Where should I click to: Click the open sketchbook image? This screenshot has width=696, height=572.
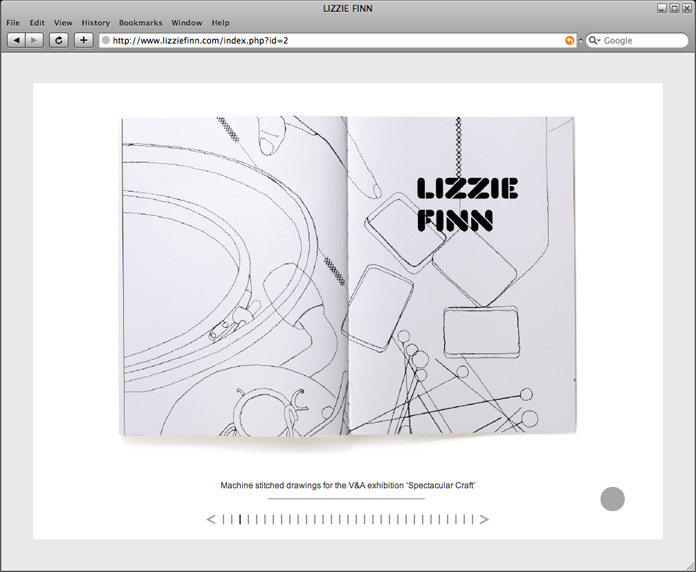[x=348, y=277]
